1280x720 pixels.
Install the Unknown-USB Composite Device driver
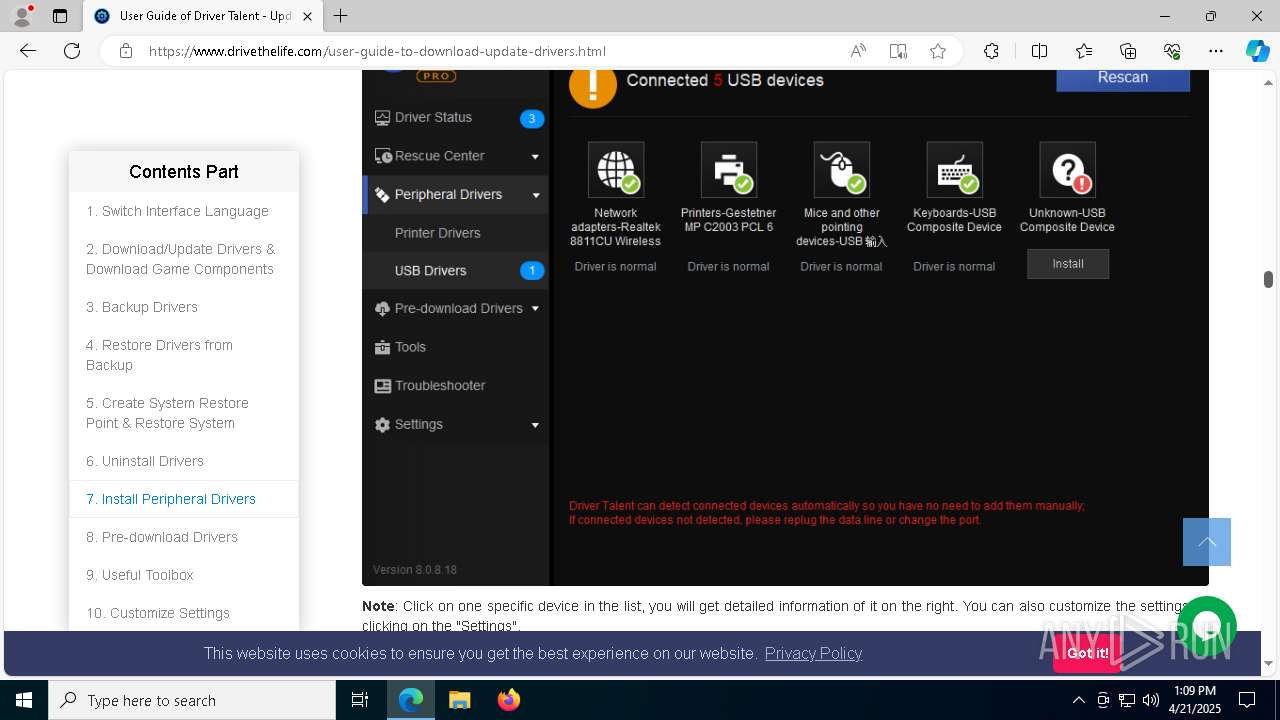[x=1068, y=264]
